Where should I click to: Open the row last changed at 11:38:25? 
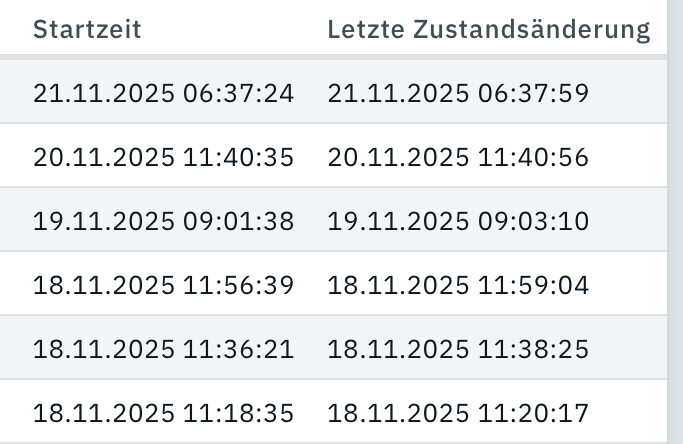click(457, 349)
